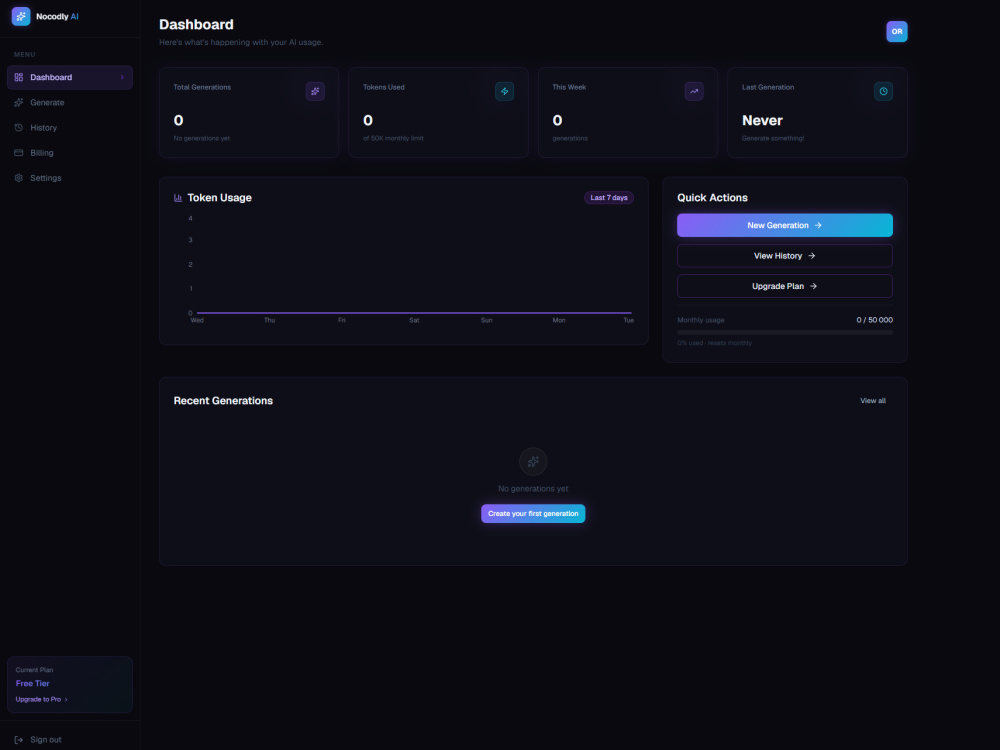Viewport: 1000px width, 750px height.
Task: Click the Free Tier plan label
Action: (x=33, y=683)
